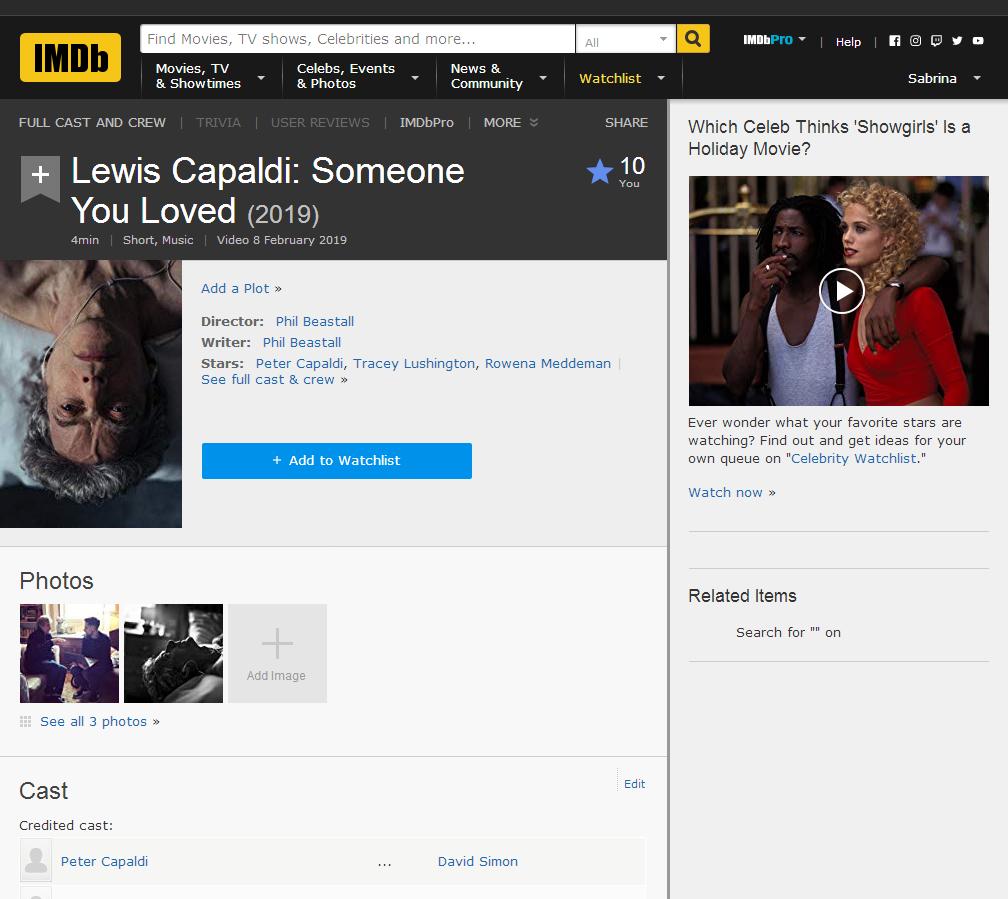Image resolution: width=1008 pixels, height=899 pixels.
Task: Open IMDb's YouTube icon
Action: 978,41
